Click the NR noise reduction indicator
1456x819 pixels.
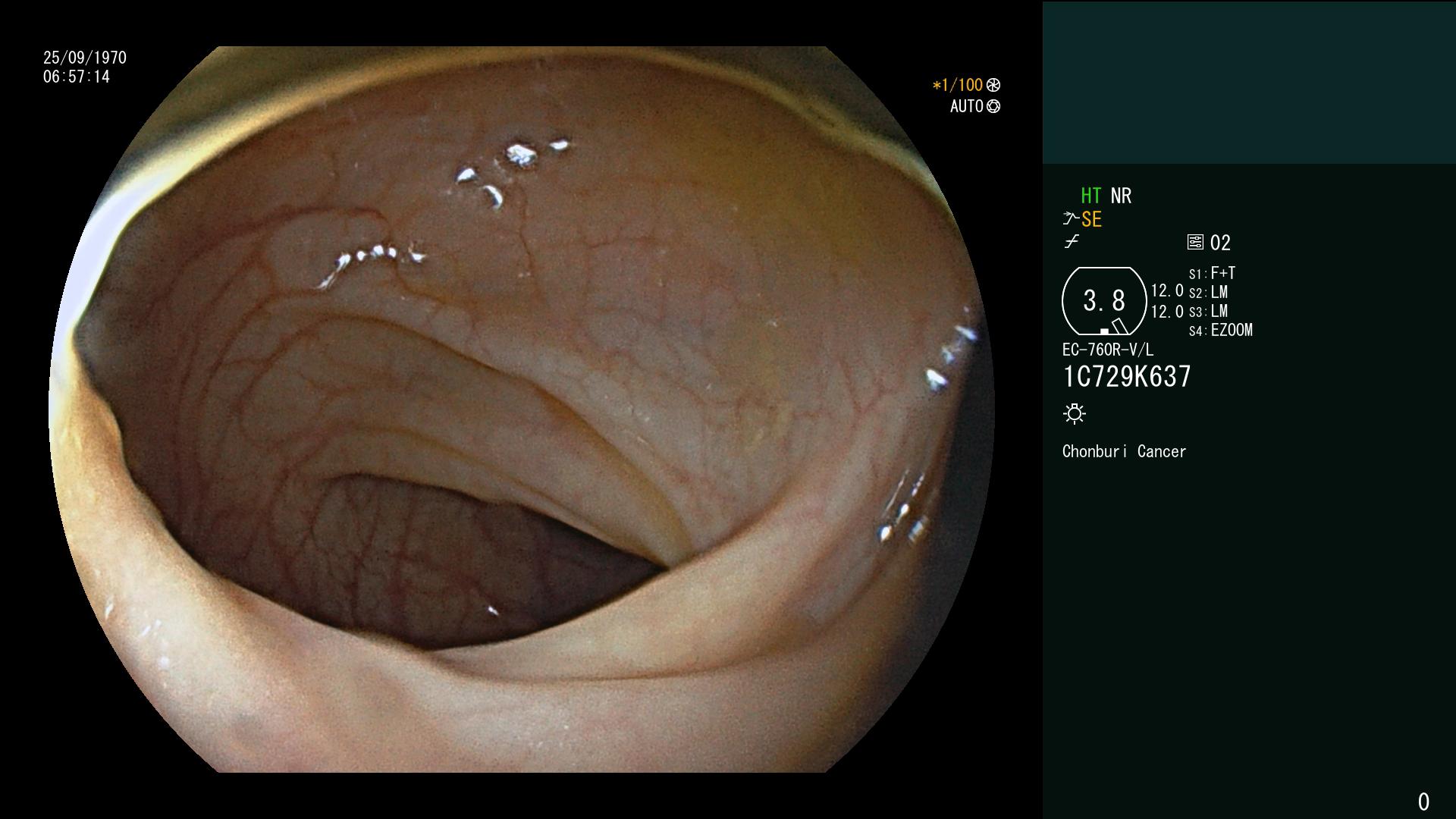click(1121, 196)
